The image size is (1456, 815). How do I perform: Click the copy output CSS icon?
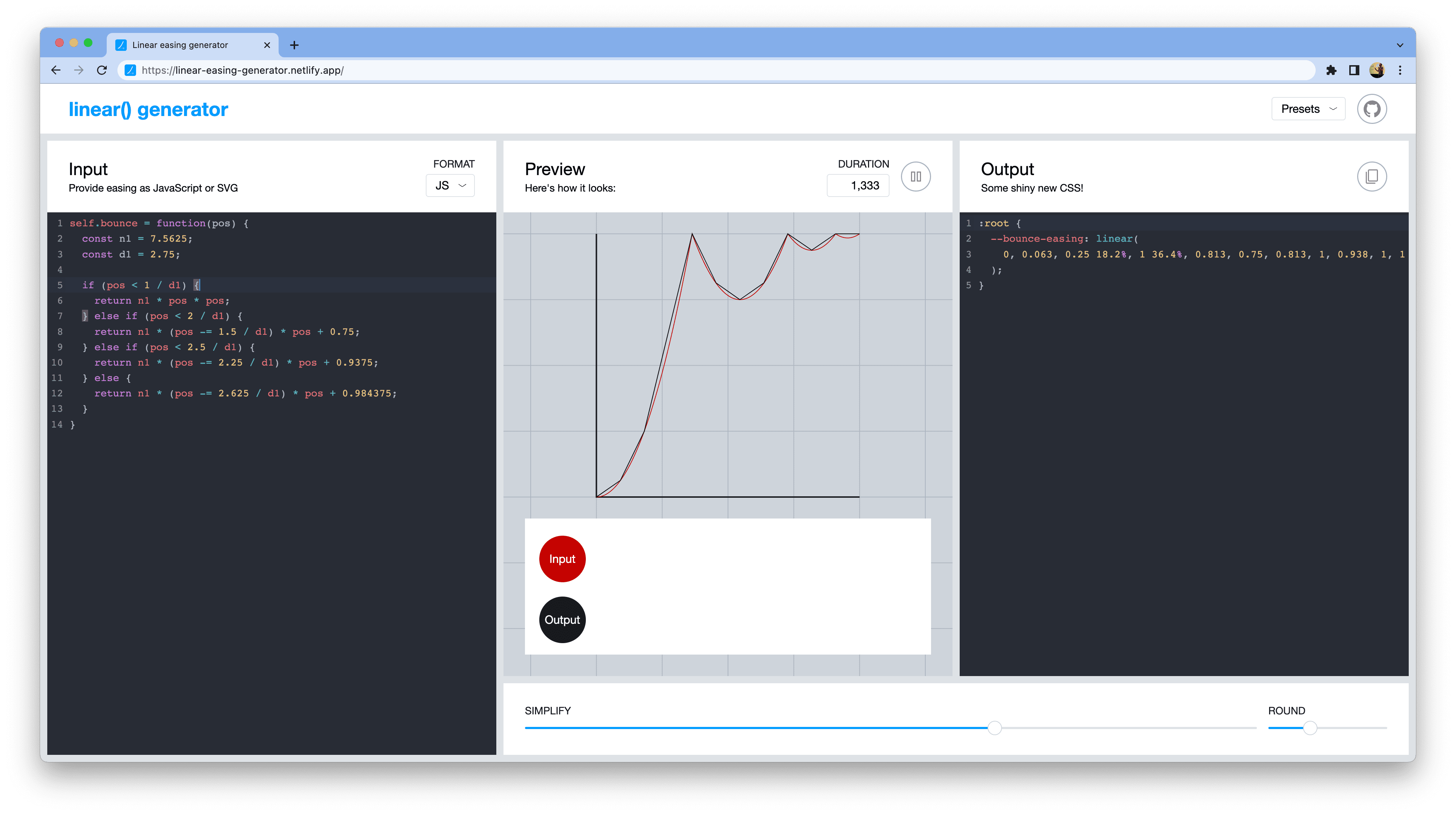[1371, 176]
